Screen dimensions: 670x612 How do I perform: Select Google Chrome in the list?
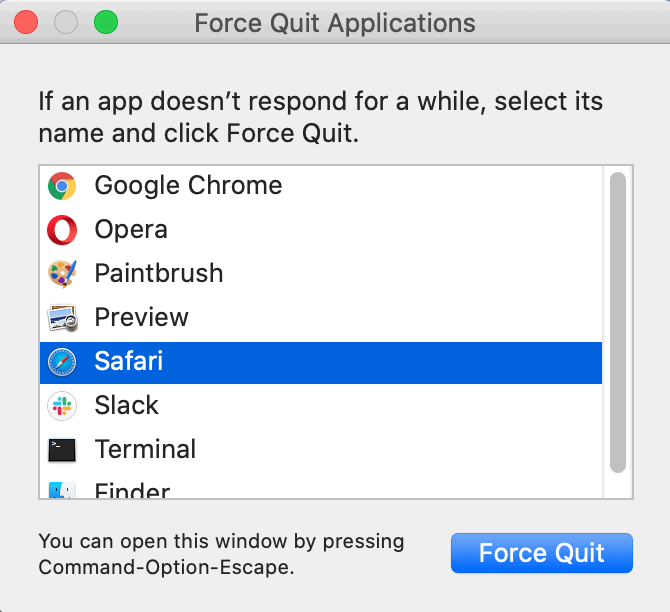tap(188, 186)
